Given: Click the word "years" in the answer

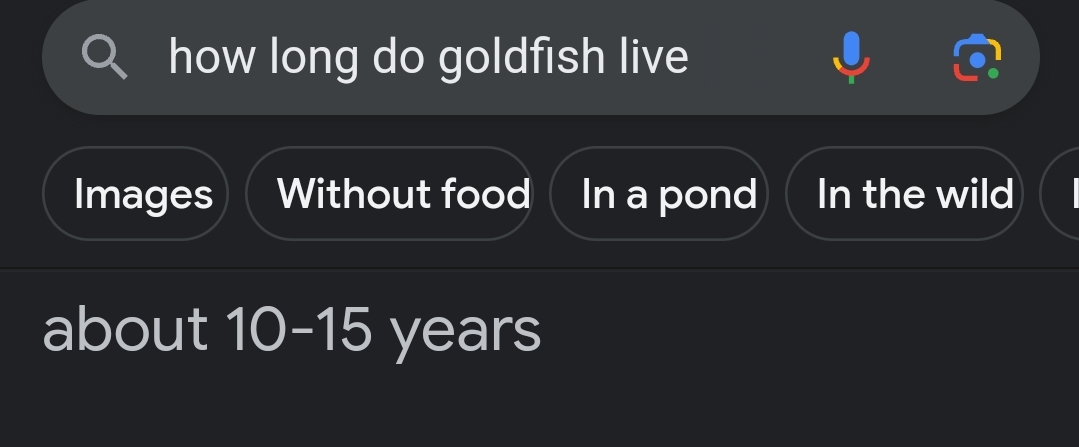Looking at the screenshot, I should click(465, 331).
